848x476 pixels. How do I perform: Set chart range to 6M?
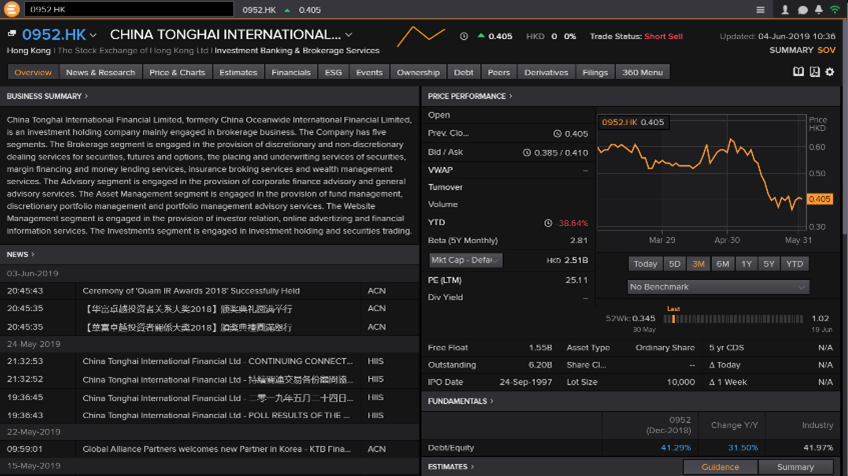(723, 264)
